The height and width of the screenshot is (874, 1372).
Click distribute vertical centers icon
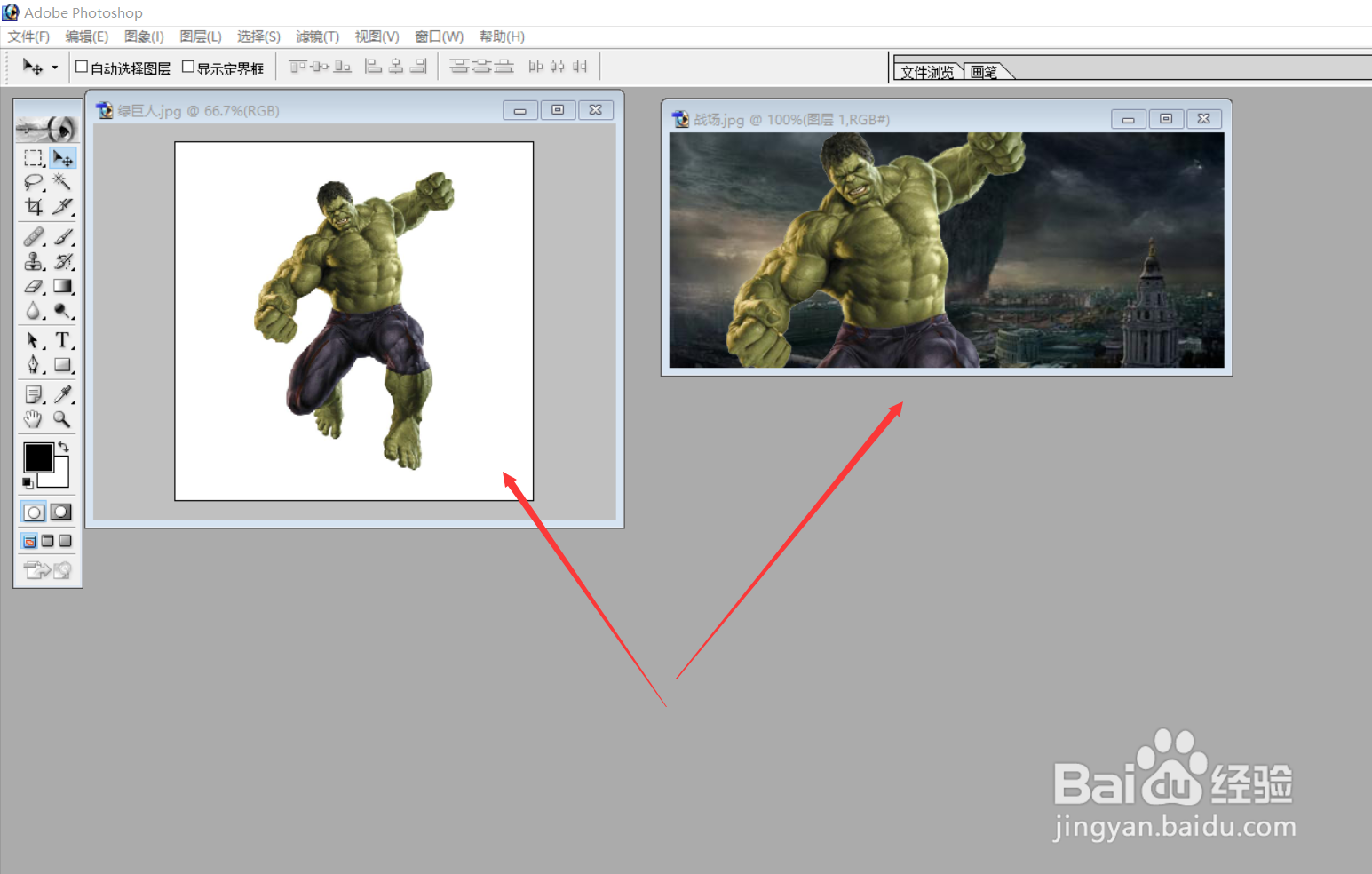(481, 67)
